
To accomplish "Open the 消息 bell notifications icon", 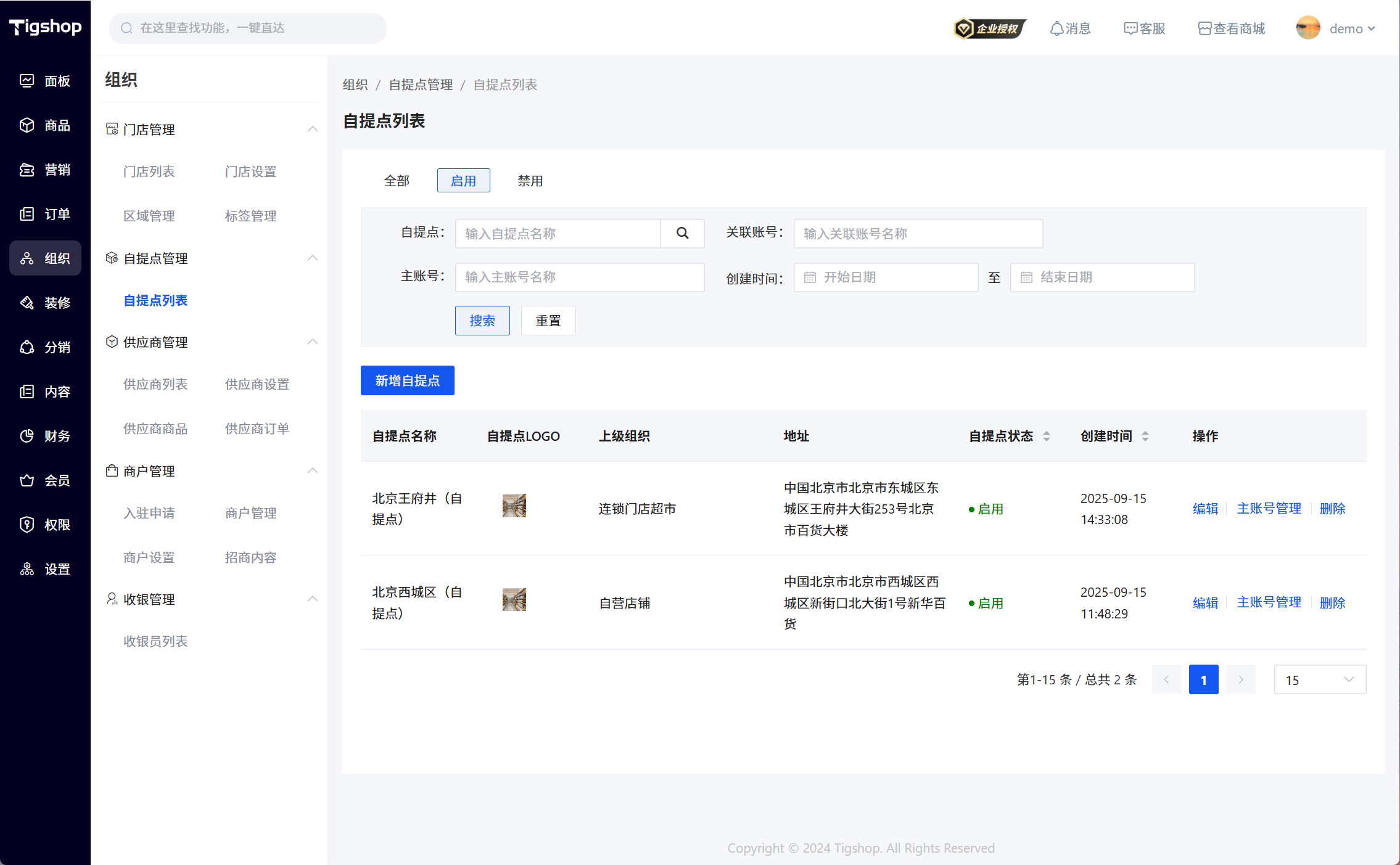I will (1057, 28).
